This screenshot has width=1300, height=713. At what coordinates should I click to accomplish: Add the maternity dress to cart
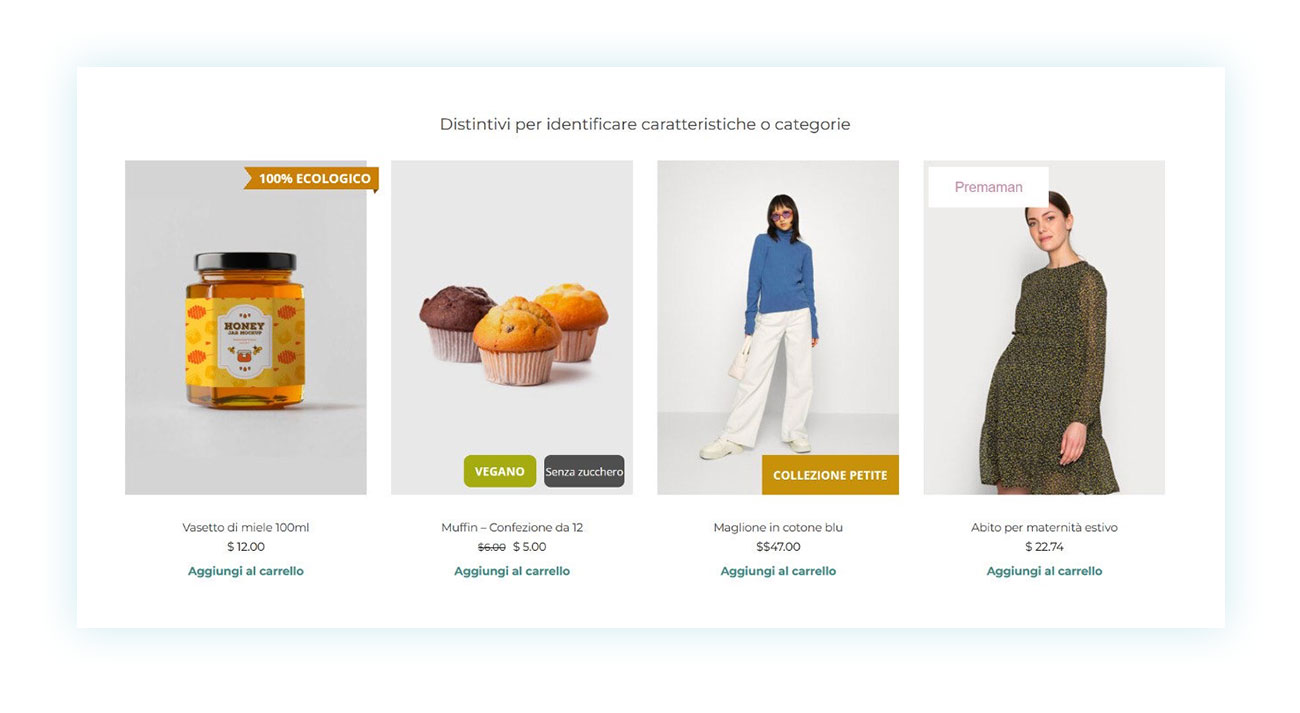coord(1044,571)
